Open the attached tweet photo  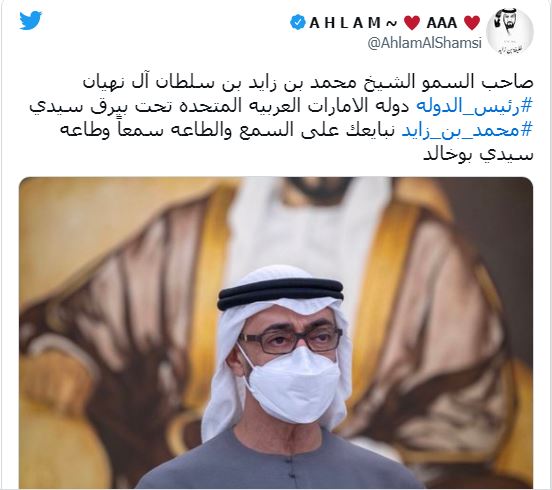coord(276,332)
